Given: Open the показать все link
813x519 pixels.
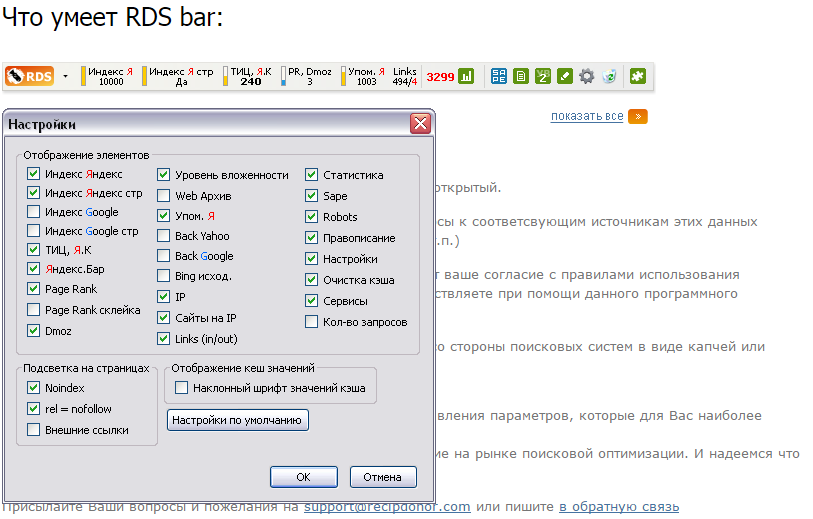Looking at the screenshot, I should point(587,116).
